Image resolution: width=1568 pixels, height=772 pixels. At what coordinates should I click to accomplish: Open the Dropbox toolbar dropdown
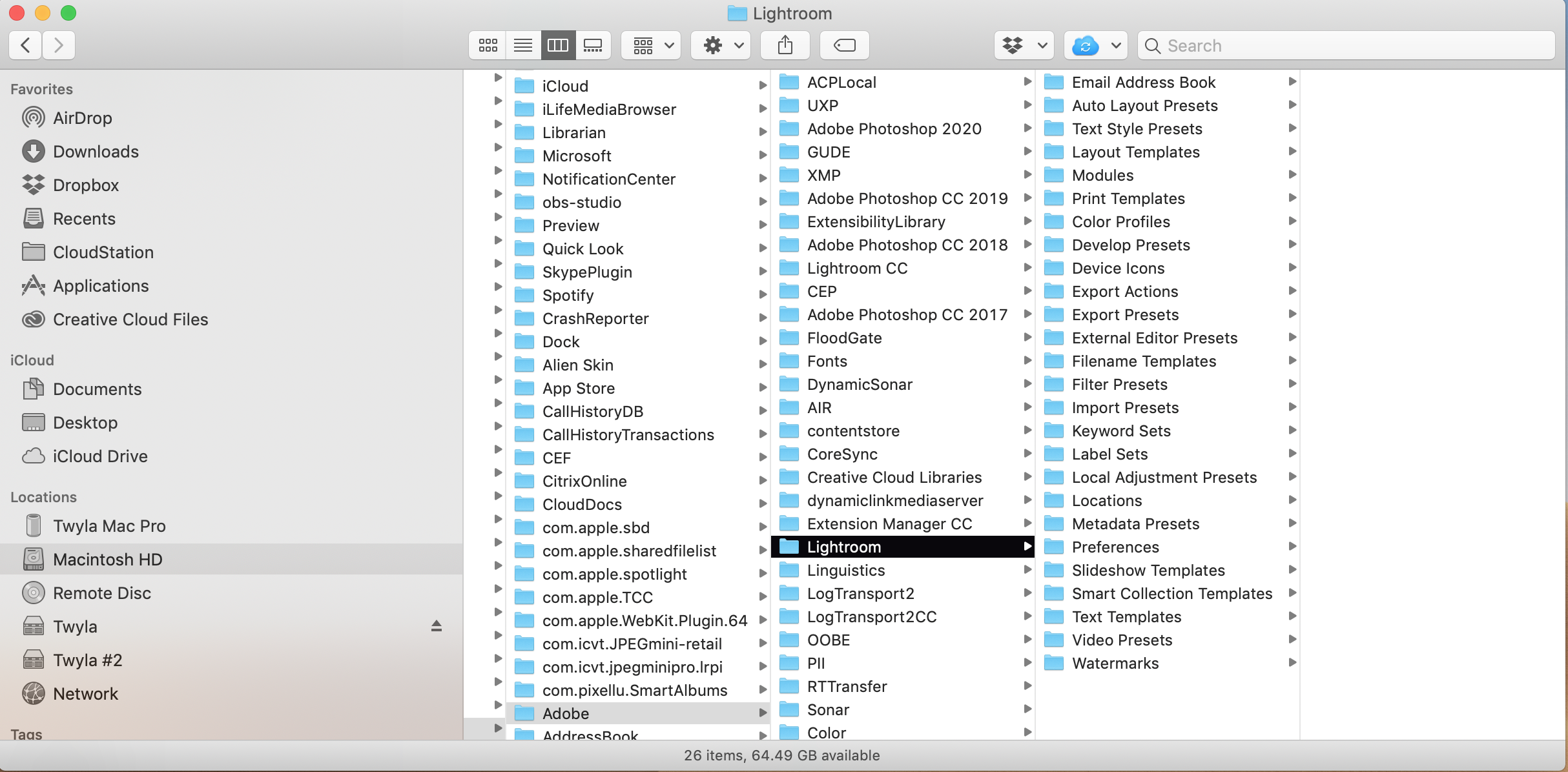(x=1024, y=45)
